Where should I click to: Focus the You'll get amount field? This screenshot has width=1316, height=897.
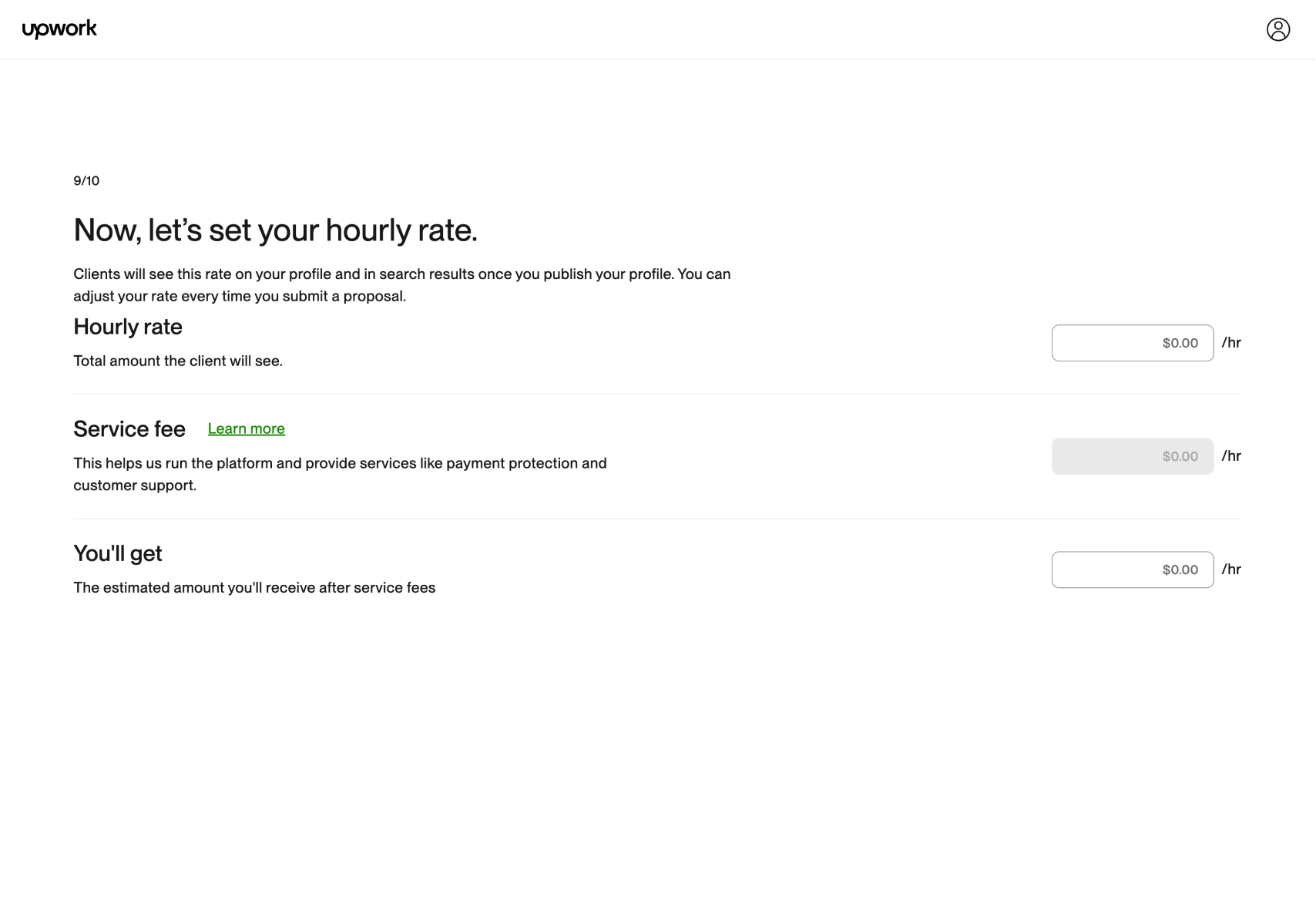pos(1133,569)
